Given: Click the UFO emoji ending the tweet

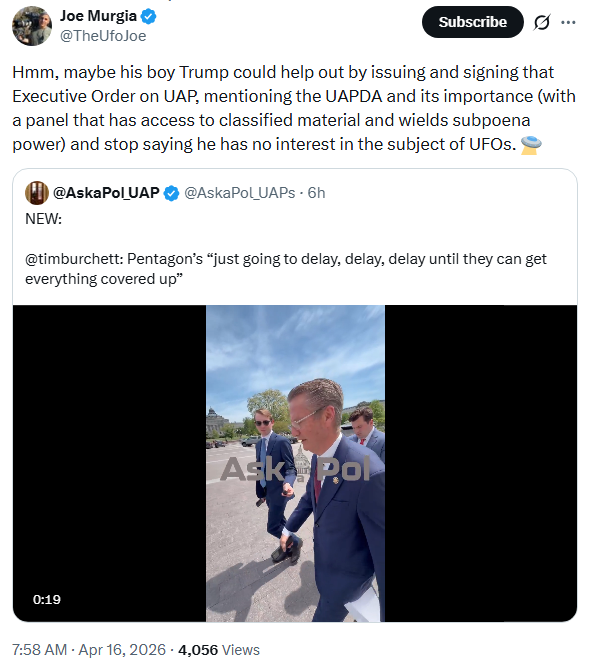Looking at the screenshot, I should pyautogui.click(x=531, y=145).
